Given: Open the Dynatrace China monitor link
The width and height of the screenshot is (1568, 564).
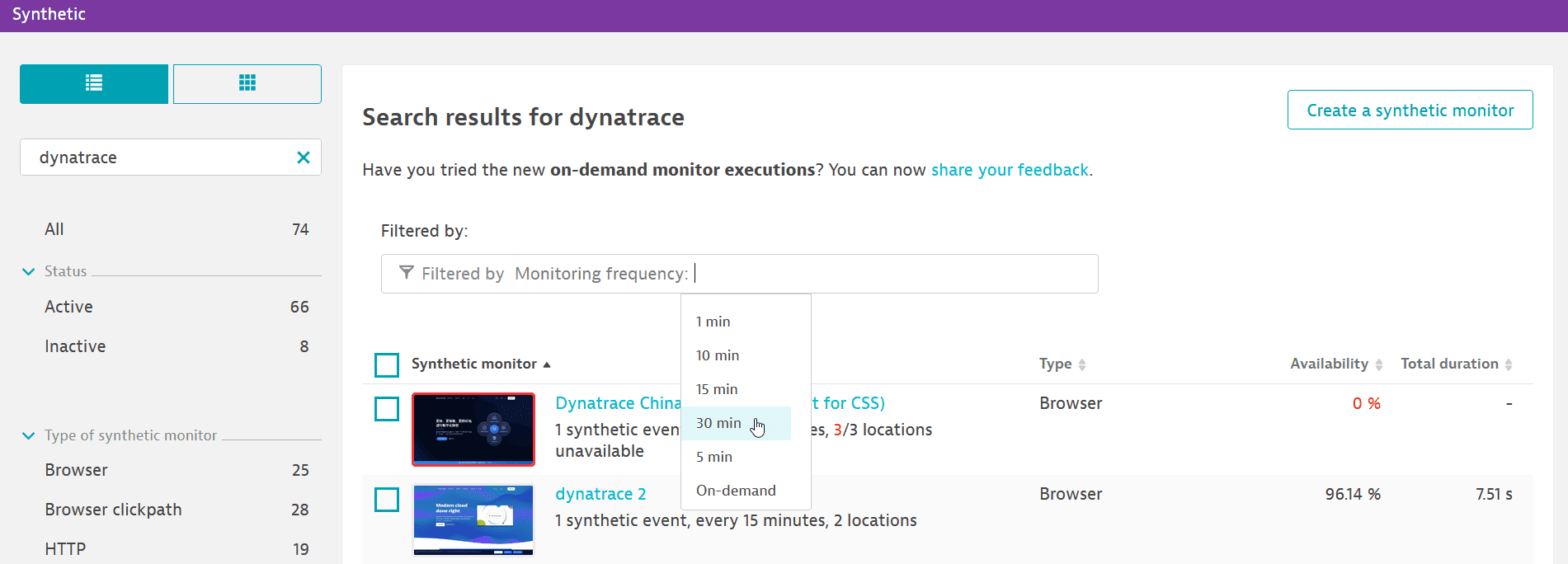Looking at the screenshot, I should coord(618,403).
